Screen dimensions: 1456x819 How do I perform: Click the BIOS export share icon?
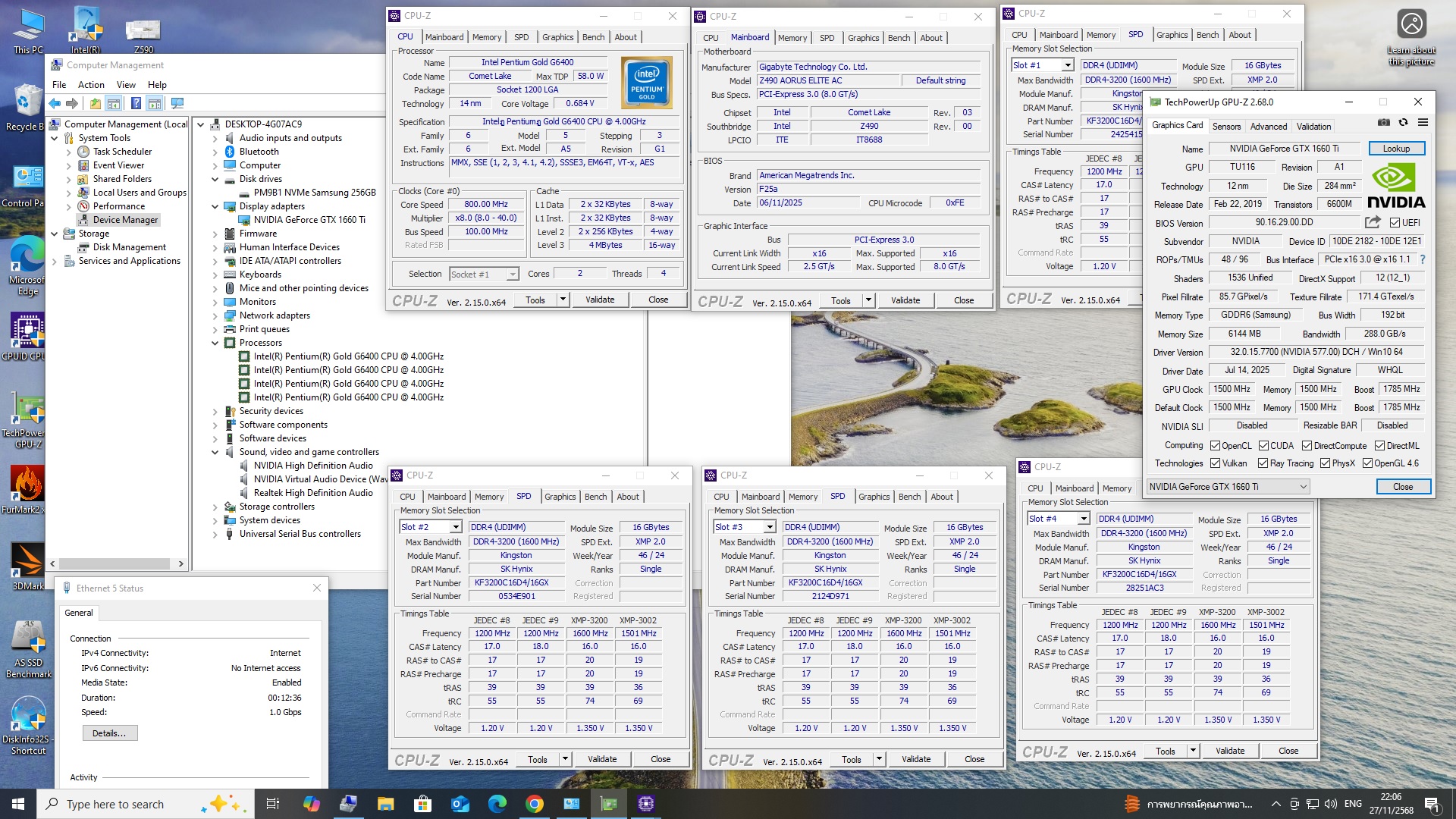1373,222
